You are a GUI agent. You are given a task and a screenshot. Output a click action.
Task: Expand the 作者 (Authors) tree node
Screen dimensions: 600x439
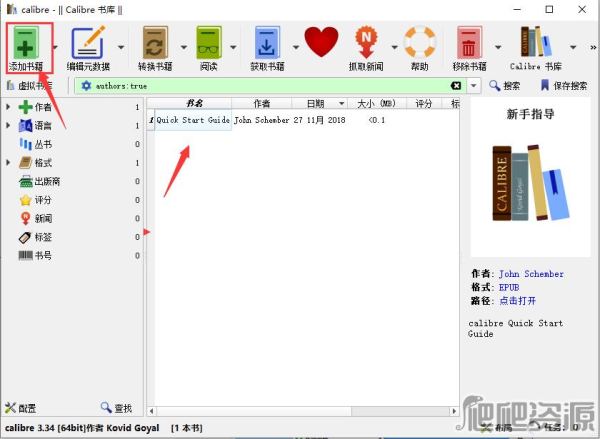pos(9,107)
